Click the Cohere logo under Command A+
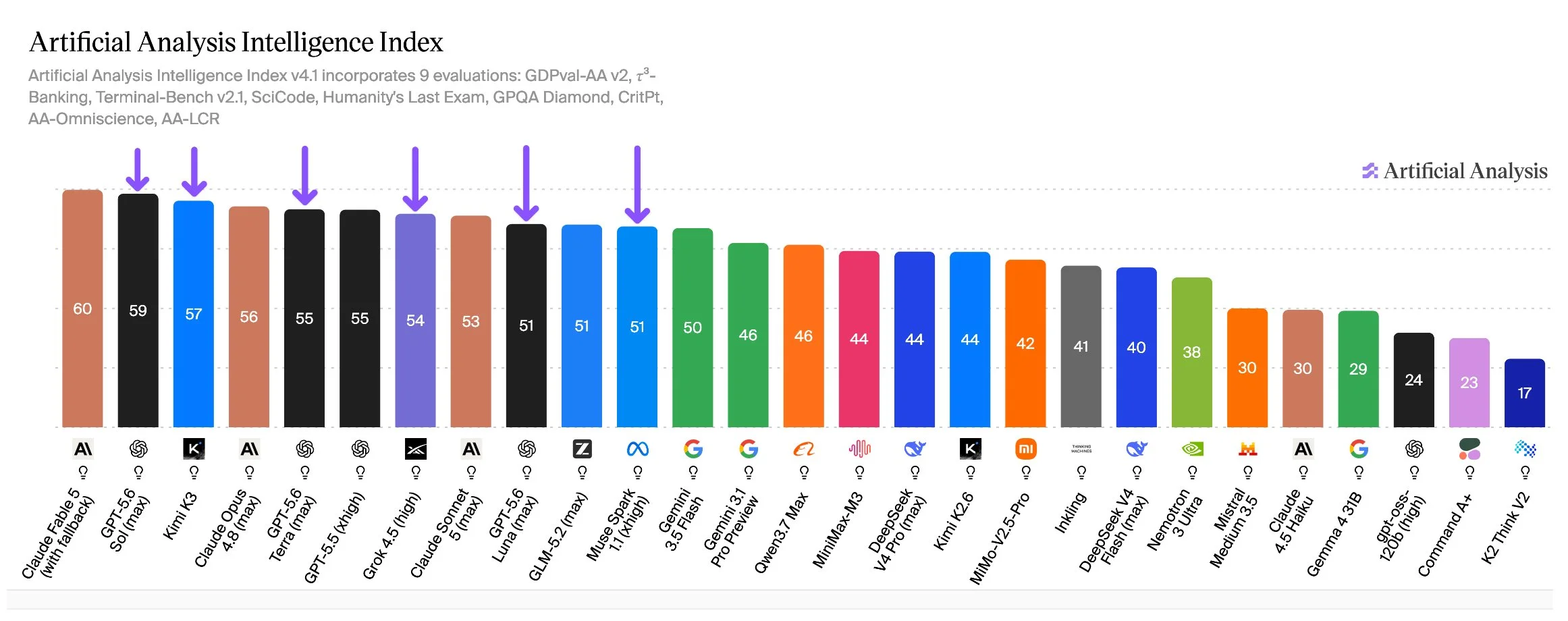Viewport: 1568px width, 621px height. click(1469, 449)
